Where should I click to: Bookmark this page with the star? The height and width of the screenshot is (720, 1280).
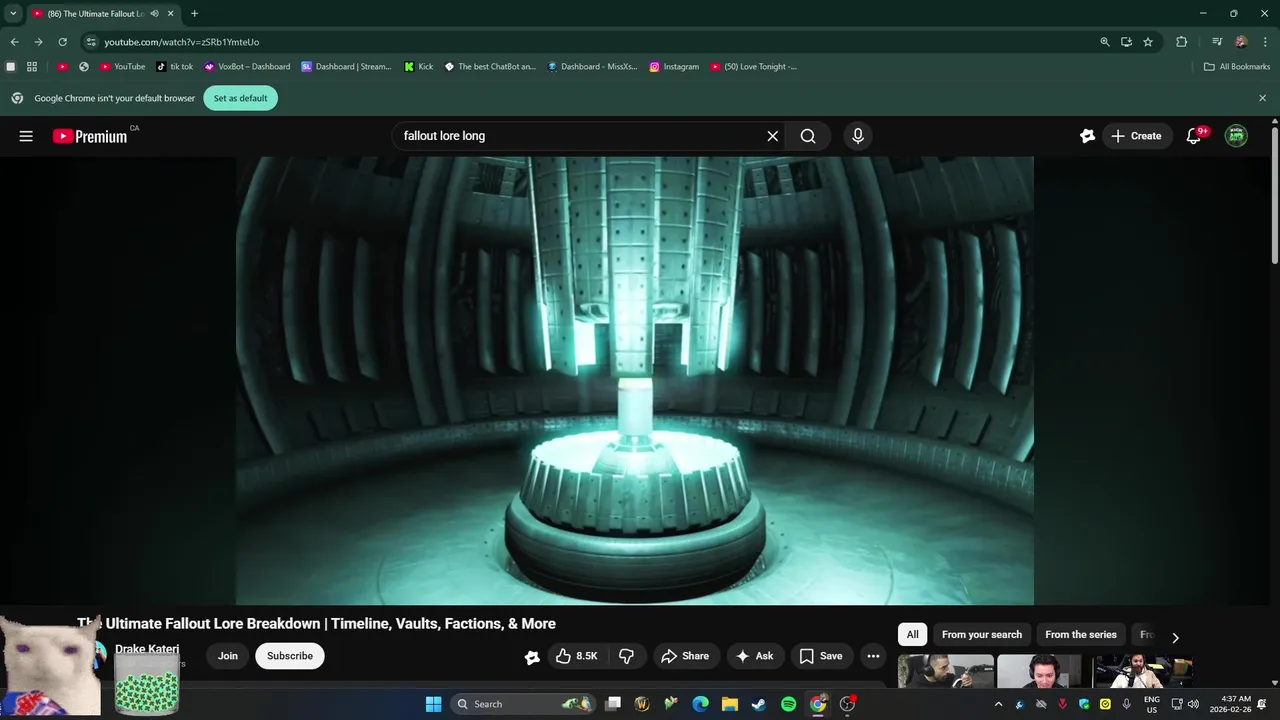click(x=1148, y=42)
